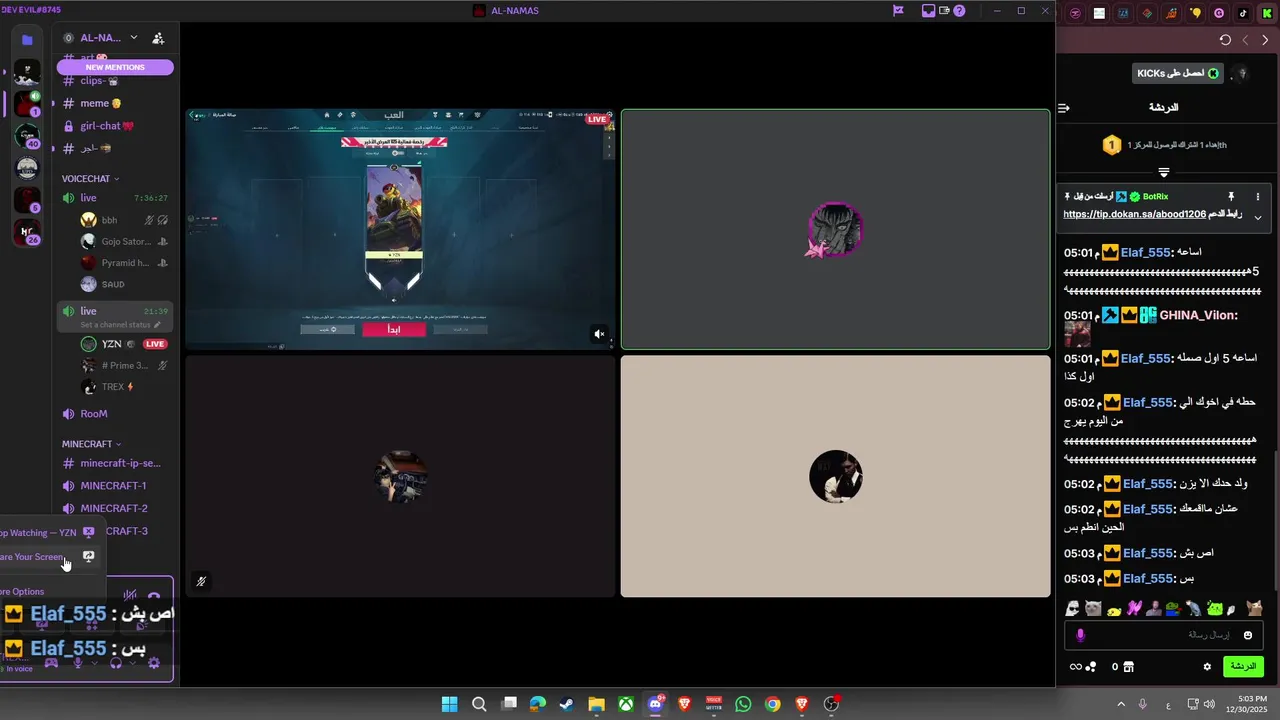This screenshot has height=720, width=1280.
Task: Reload the Kick panel with refresh icon
Action: [1225, 40]
